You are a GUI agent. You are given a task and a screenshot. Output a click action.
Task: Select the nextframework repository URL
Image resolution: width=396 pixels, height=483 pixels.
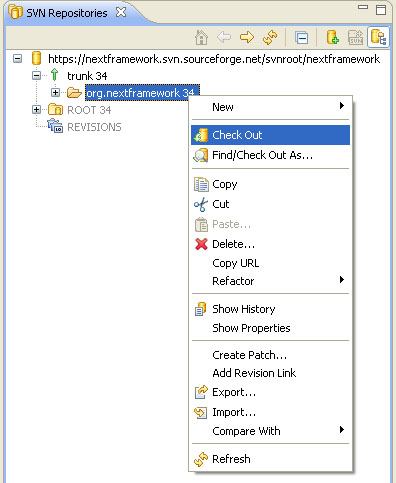[214, 59]
